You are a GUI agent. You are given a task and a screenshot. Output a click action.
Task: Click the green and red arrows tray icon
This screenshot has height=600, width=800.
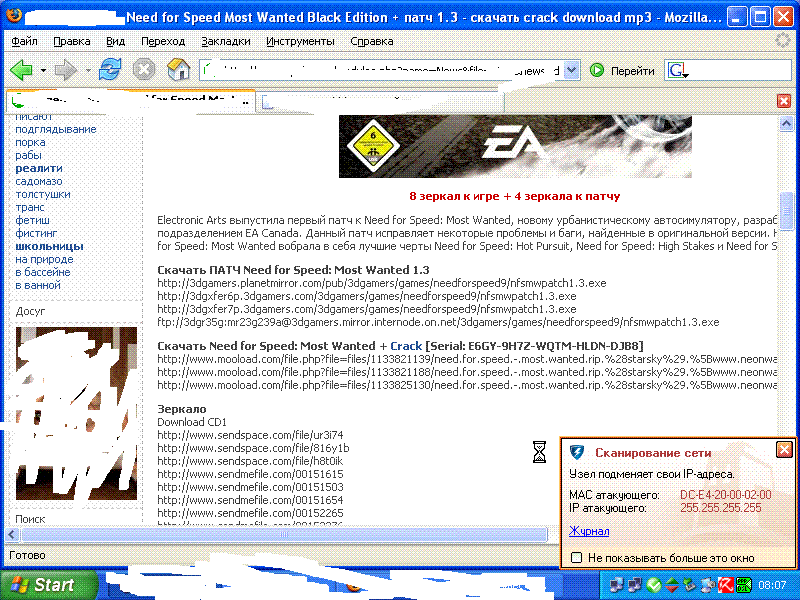(672, 585)
